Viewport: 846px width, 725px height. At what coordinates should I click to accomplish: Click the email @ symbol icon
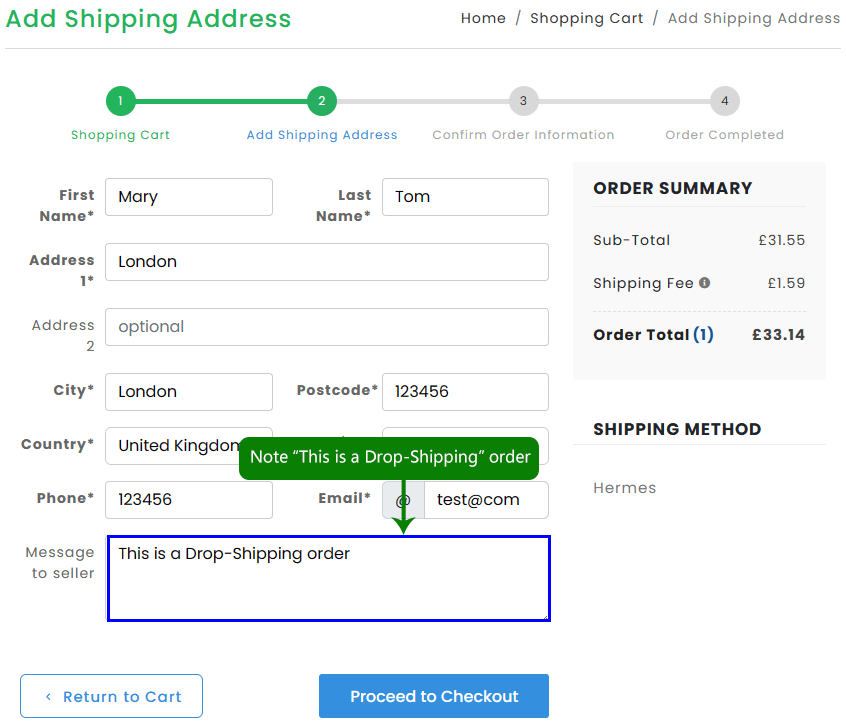[x=403, y=500]
